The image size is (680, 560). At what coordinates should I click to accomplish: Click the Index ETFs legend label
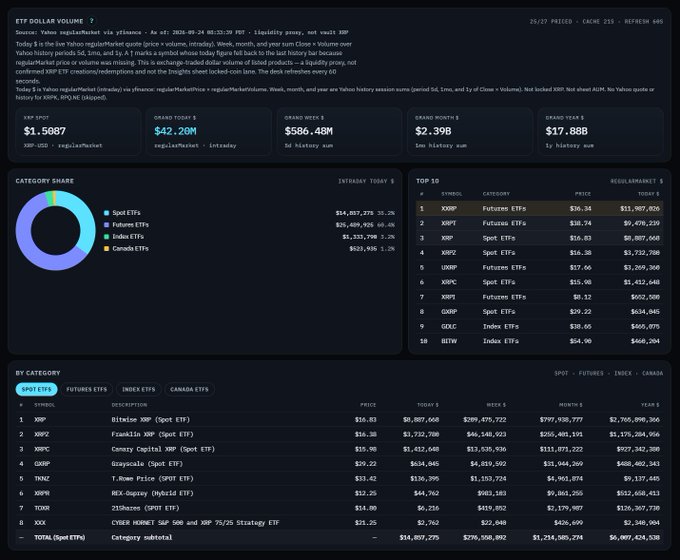(128, 236)
